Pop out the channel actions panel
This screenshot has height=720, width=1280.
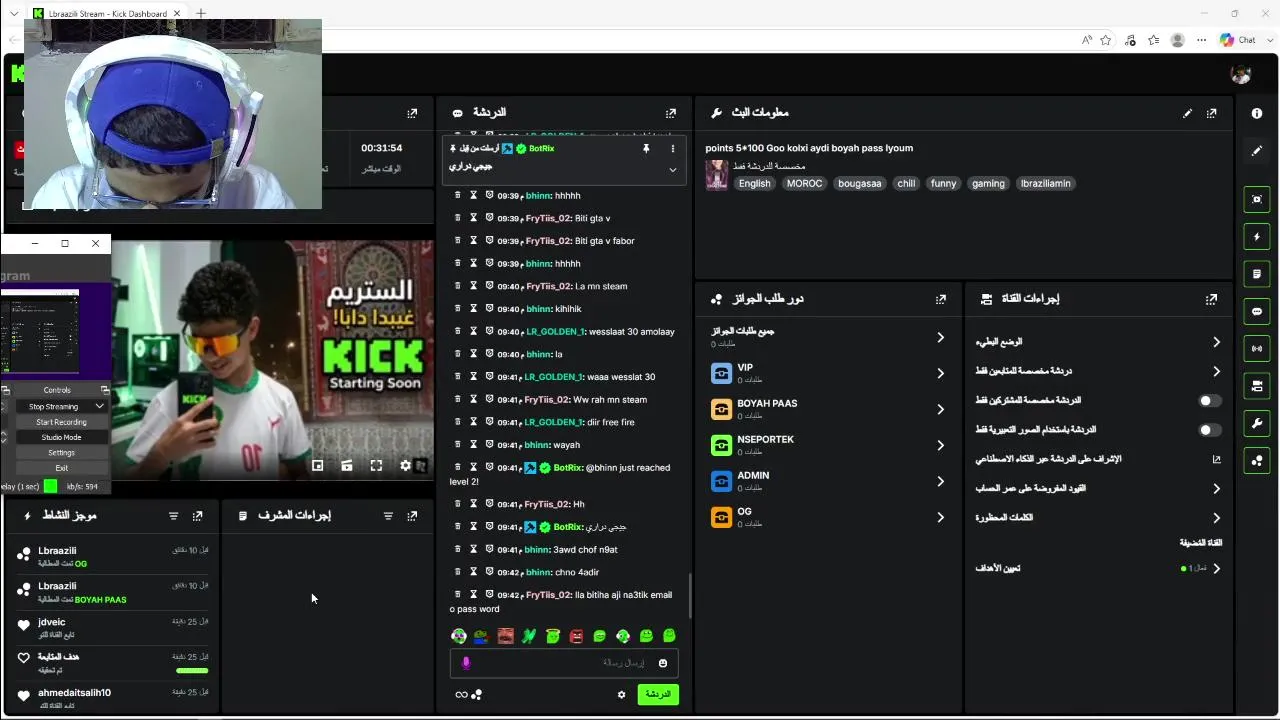coord(1211,299)
